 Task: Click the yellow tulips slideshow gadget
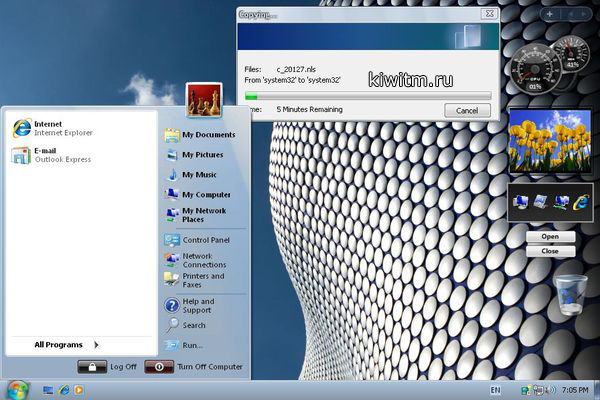tap(550, 140)
